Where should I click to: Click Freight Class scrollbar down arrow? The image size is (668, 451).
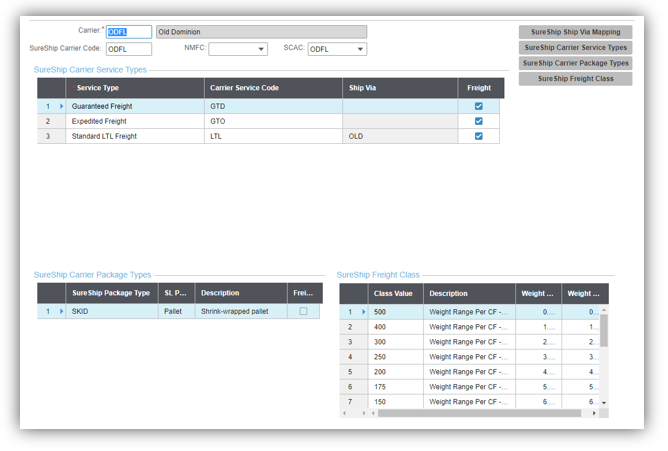[603, 402]
